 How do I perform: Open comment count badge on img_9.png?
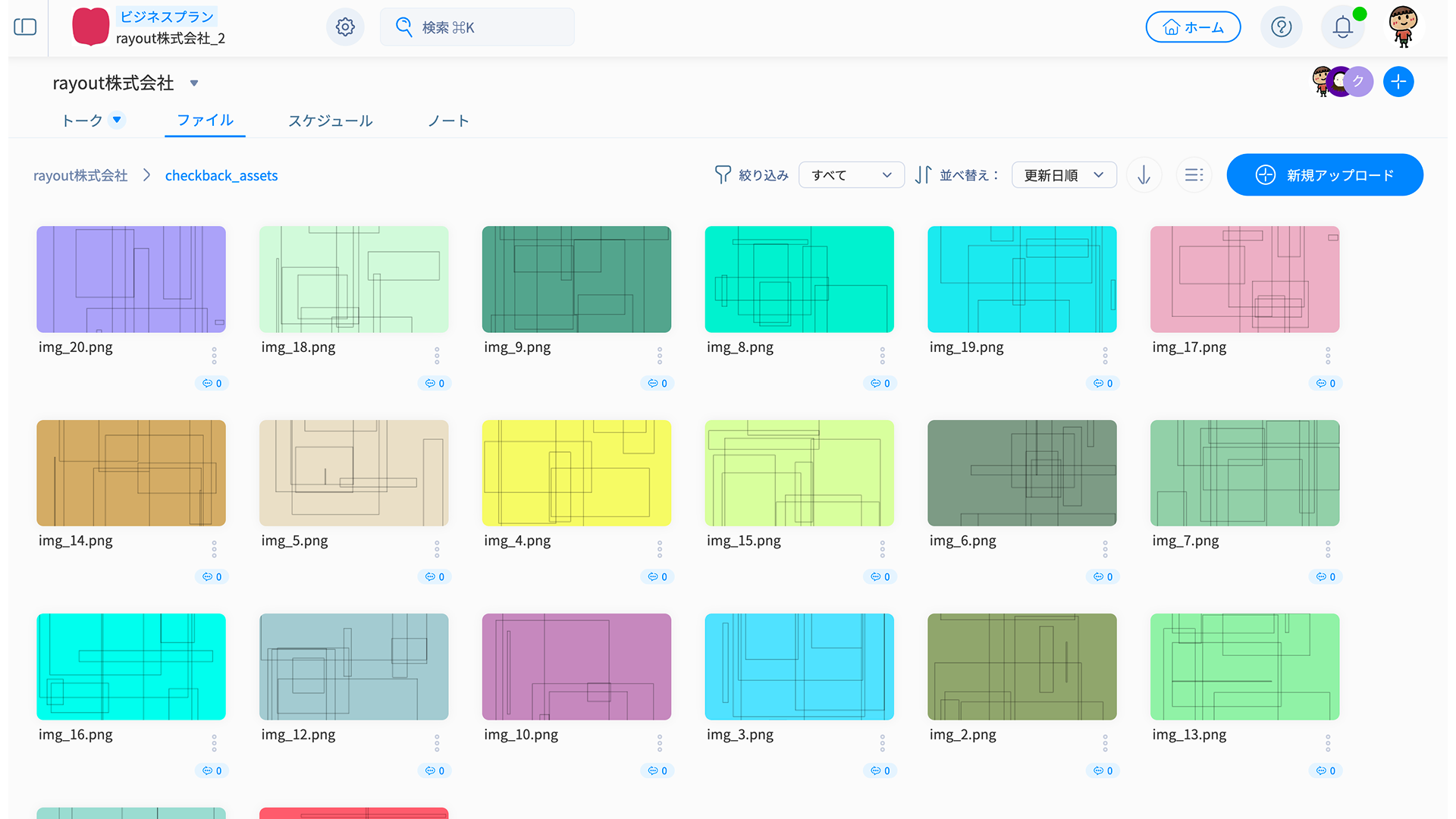point(657,384)
